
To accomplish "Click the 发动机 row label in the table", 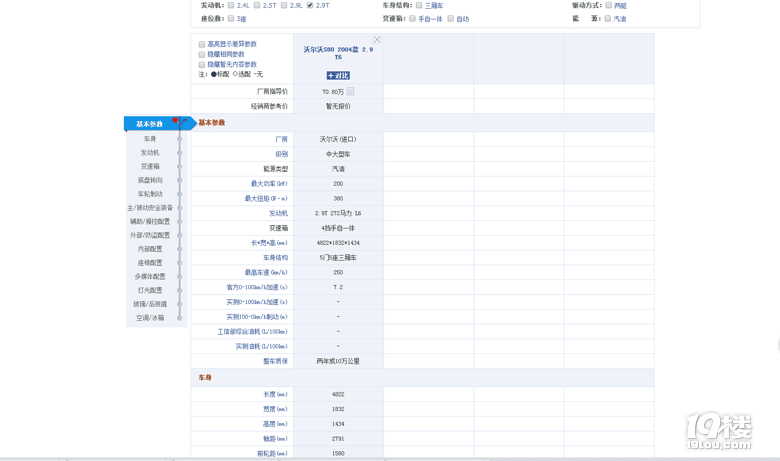I will coord(279,213).
